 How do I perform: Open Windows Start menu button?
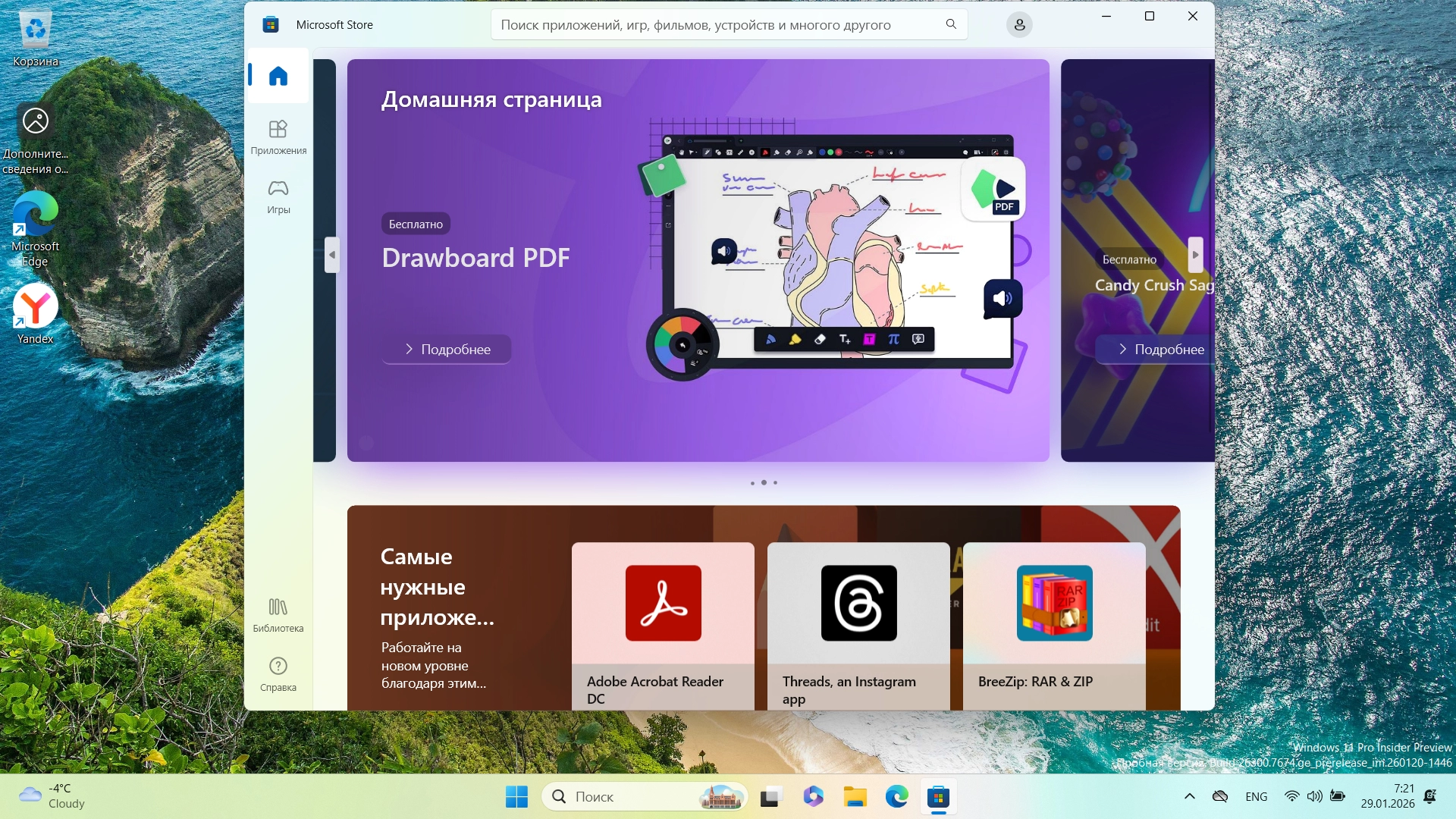(516, 797)
